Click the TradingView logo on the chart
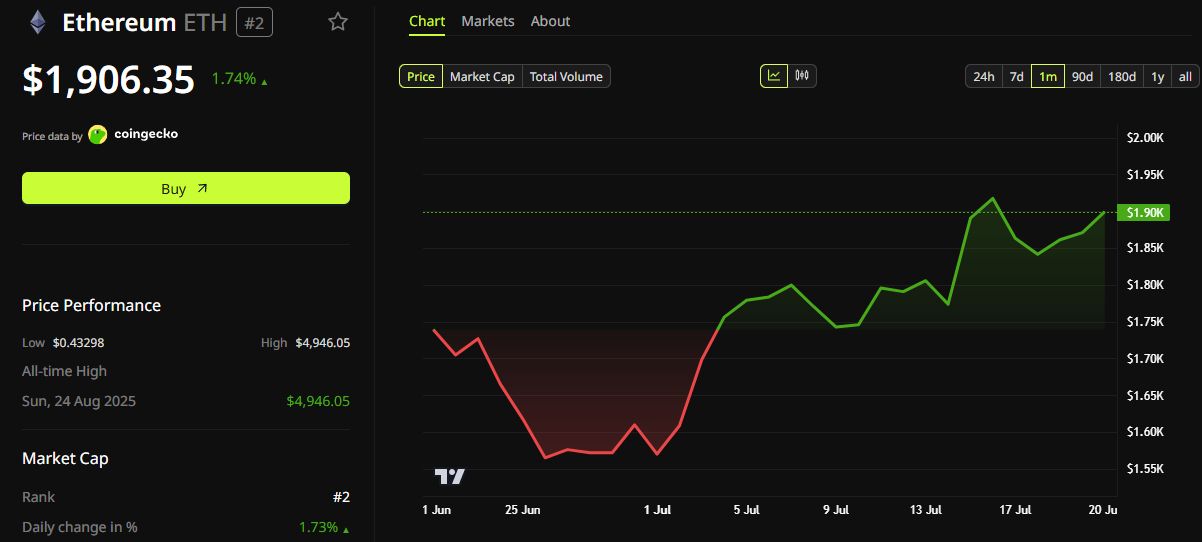Screen dimensions: 1202x542 pos(449,476)
